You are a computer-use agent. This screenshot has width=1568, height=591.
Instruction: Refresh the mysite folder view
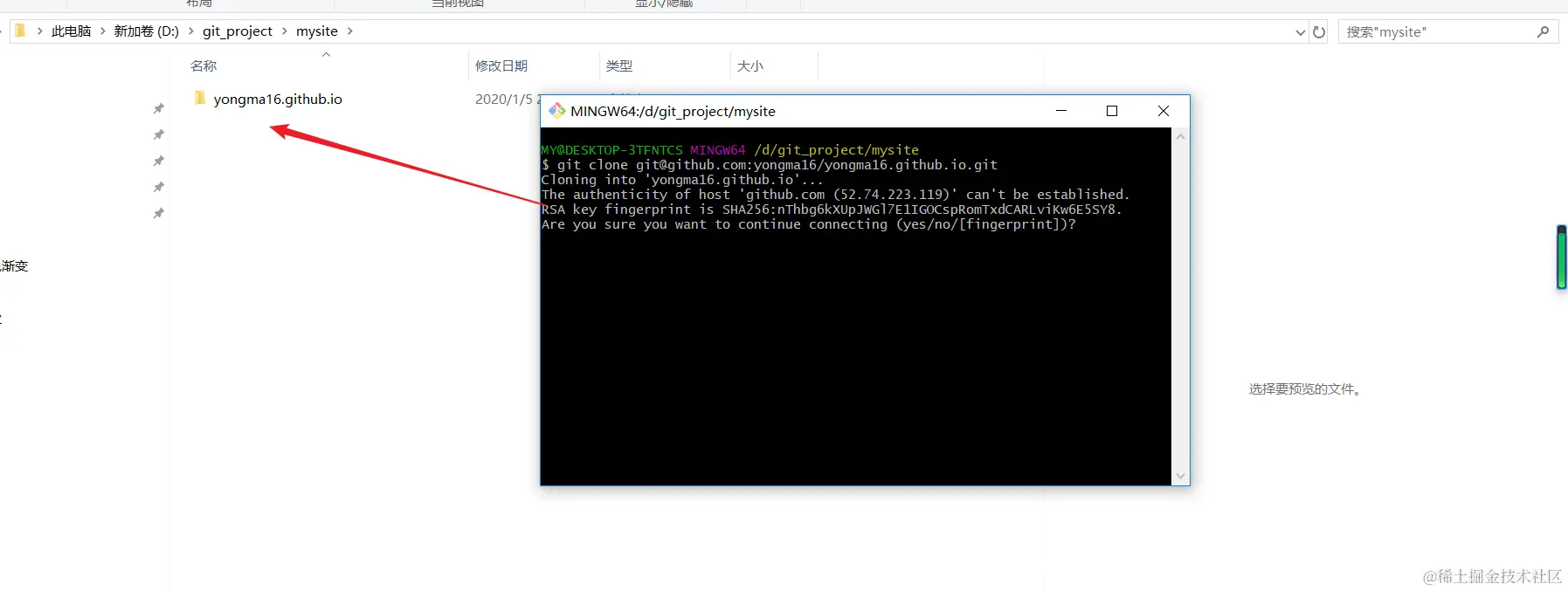click(x=1319, y=32)
